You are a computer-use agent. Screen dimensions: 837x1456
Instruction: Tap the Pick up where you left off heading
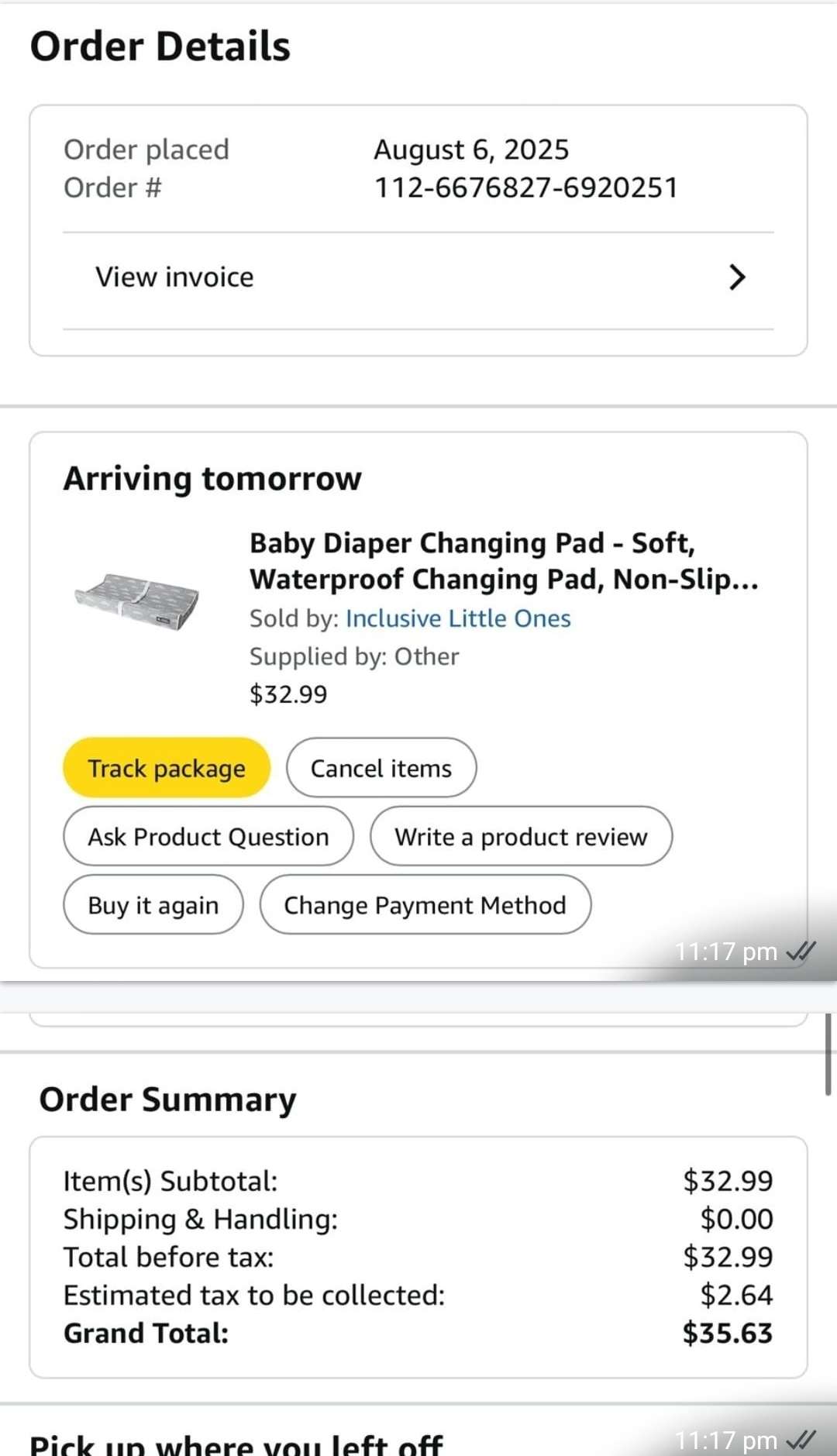tap(236, 1444)
